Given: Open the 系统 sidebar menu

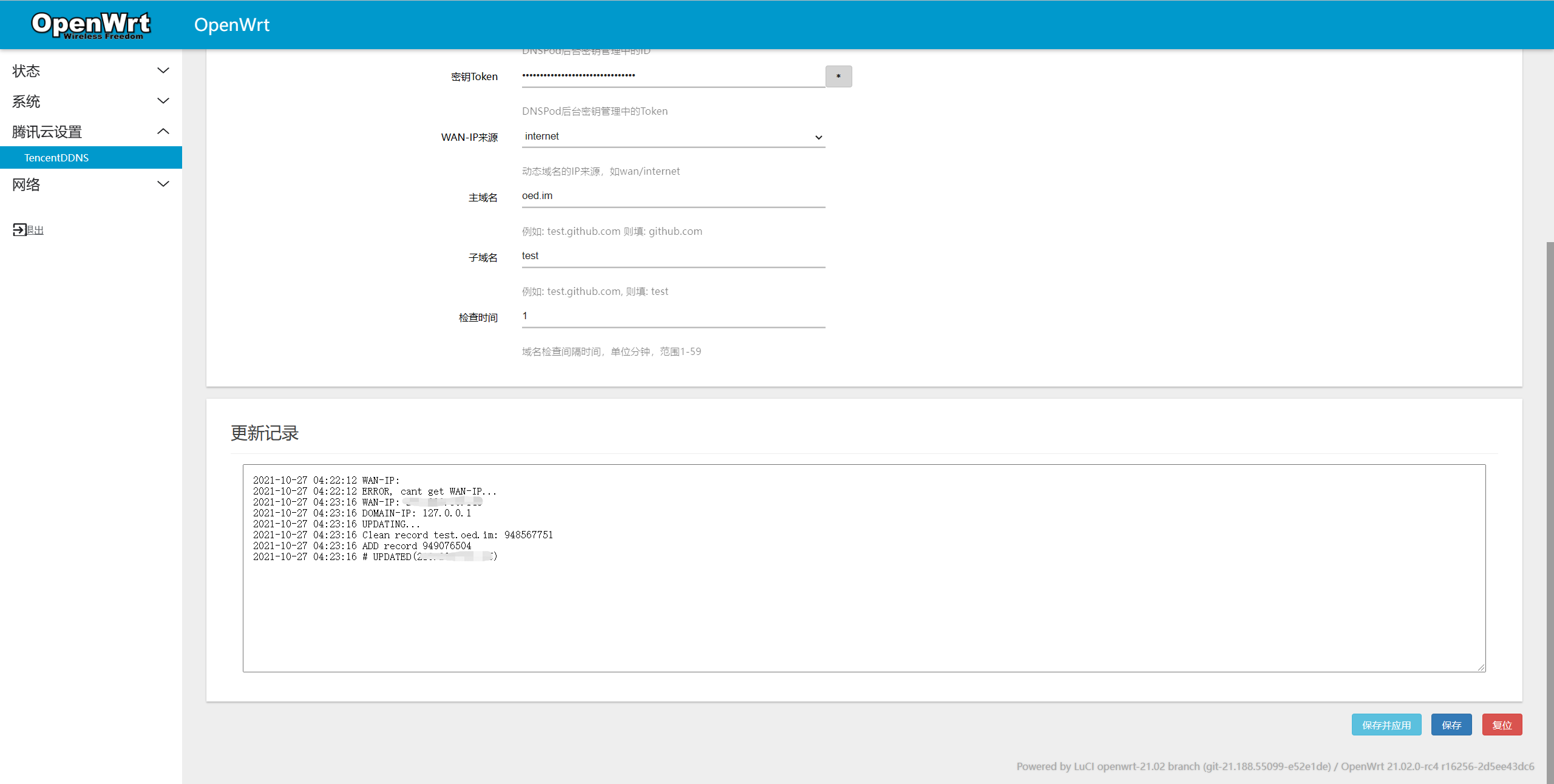Looking at the screenshot, I should [x=91, y=101].
